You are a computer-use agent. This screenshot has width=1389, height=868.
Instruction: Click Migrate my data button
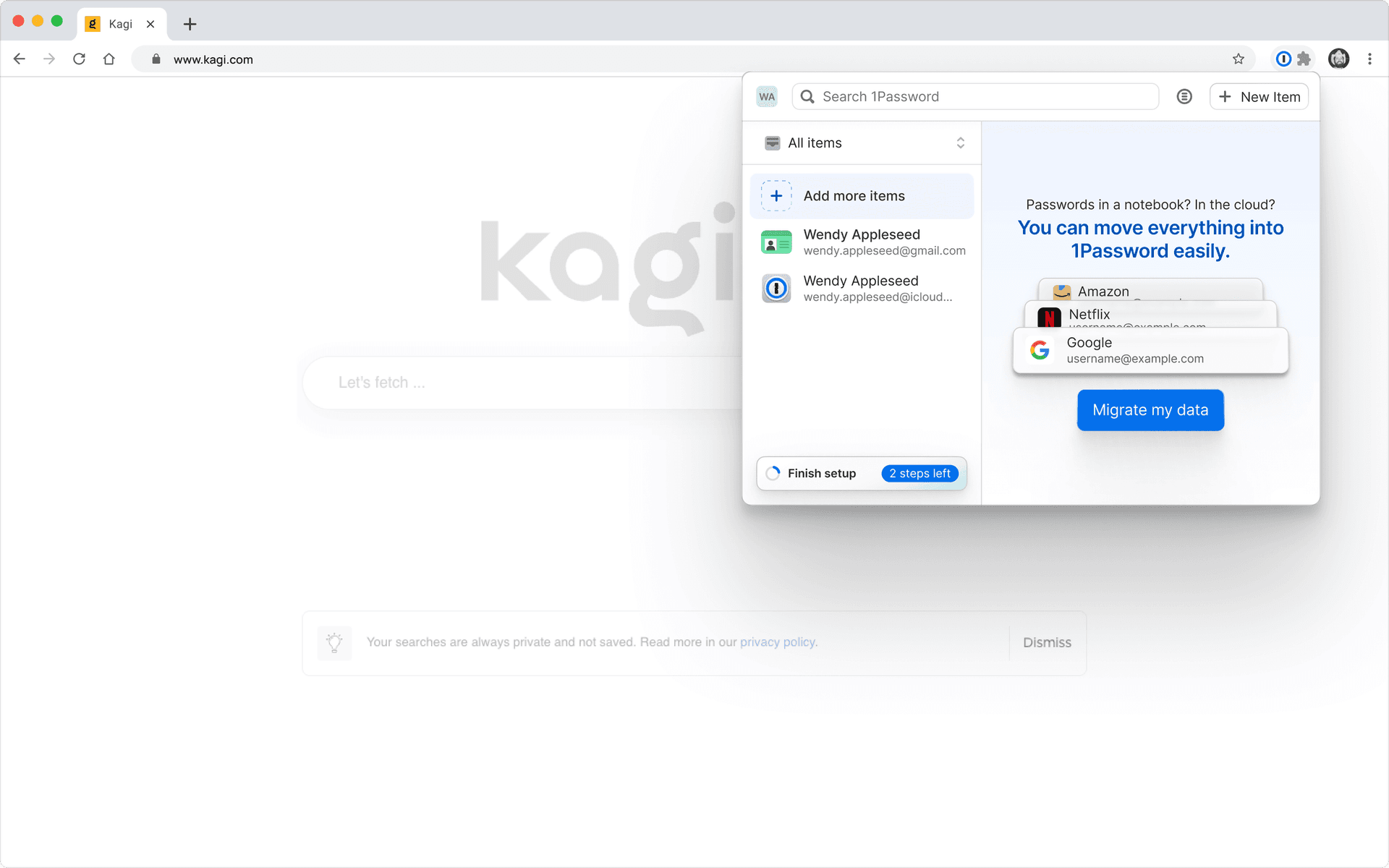pyautogui.click(x=1150, y=410)
